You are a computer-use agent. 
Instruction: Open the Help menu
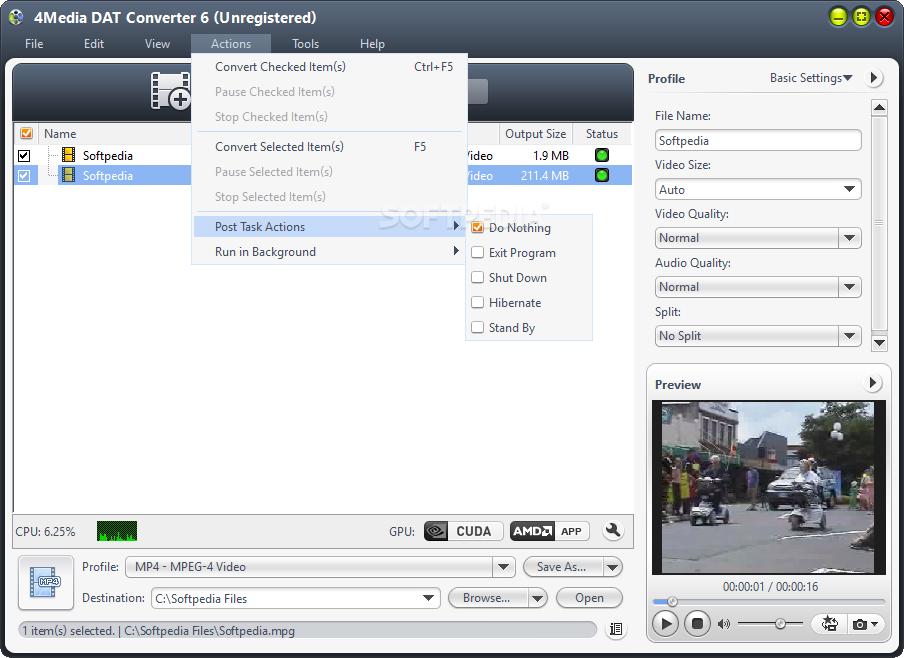click(x=372, y=44)
